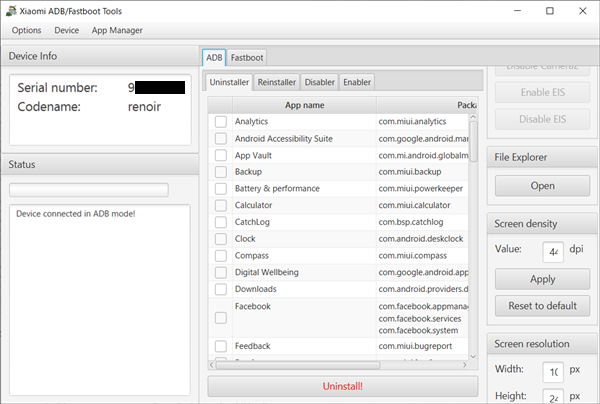This screenshot has width=600, height=404.
Task: Click the com.miui.powerkeeper package cell
Action: tap(423, 189)
